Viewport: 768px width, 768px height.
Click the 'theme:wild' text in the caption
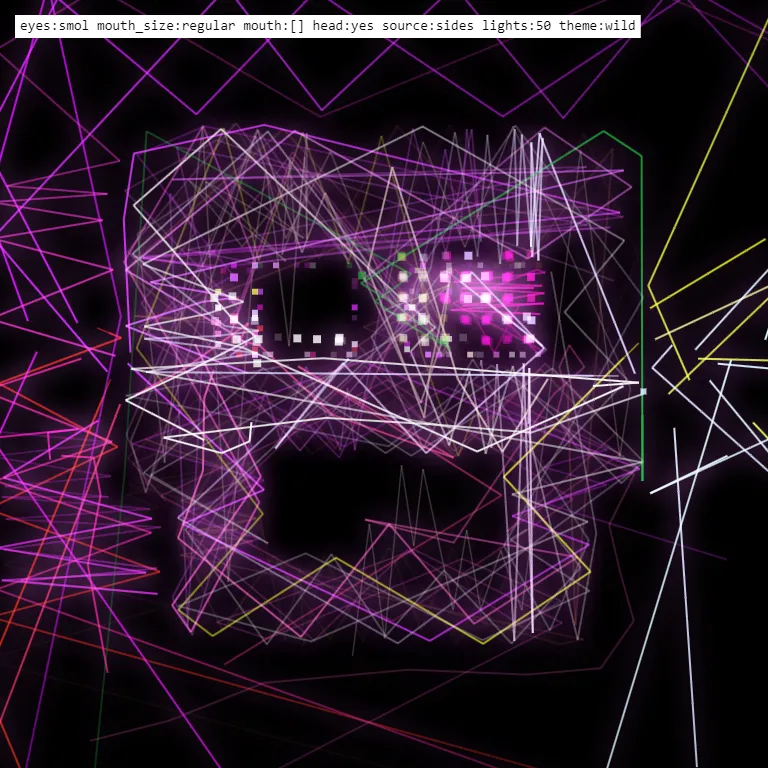tap(597, 25)
